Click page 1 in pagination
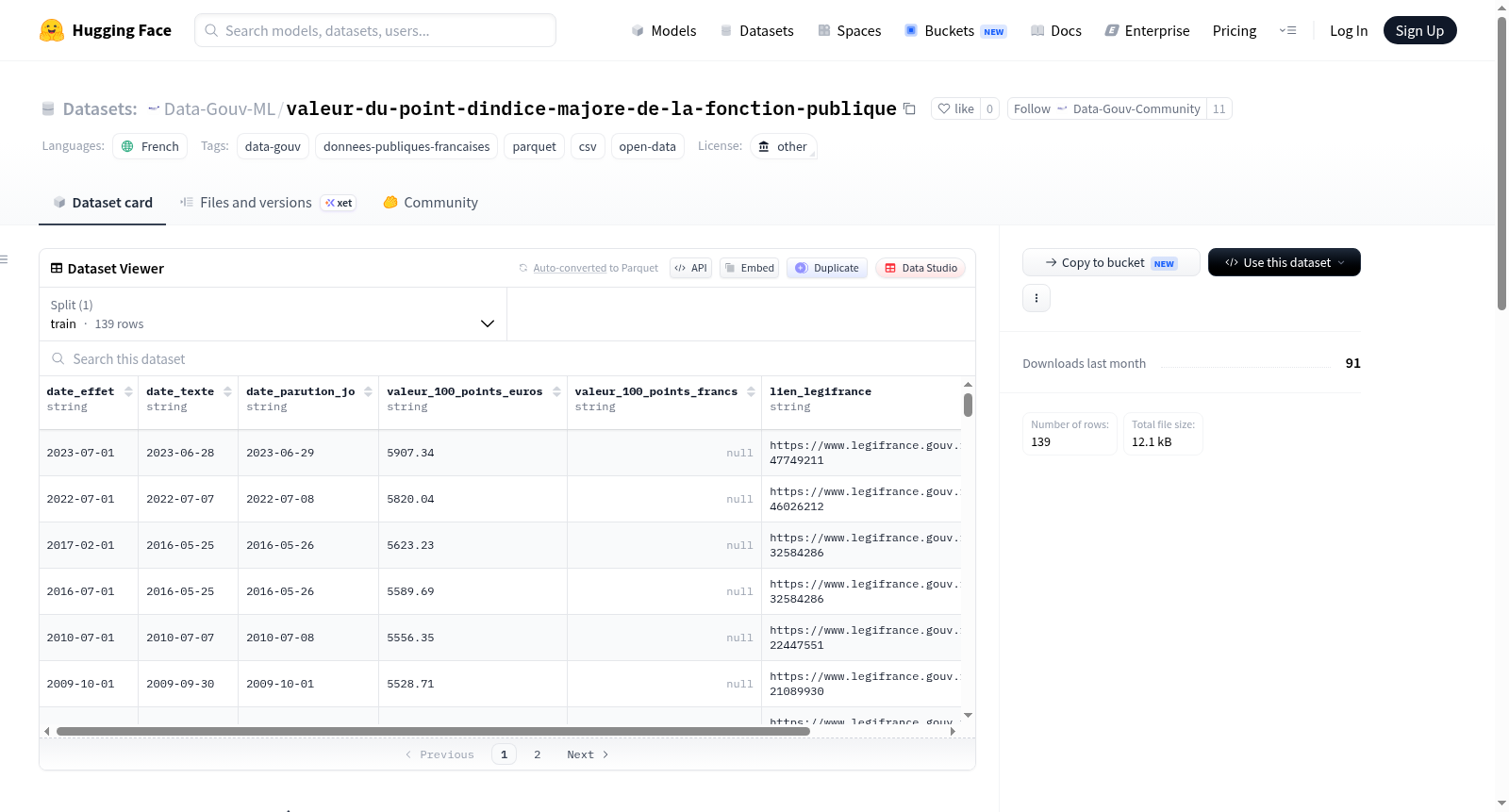The image size is (1509, 812). (504, 754)
